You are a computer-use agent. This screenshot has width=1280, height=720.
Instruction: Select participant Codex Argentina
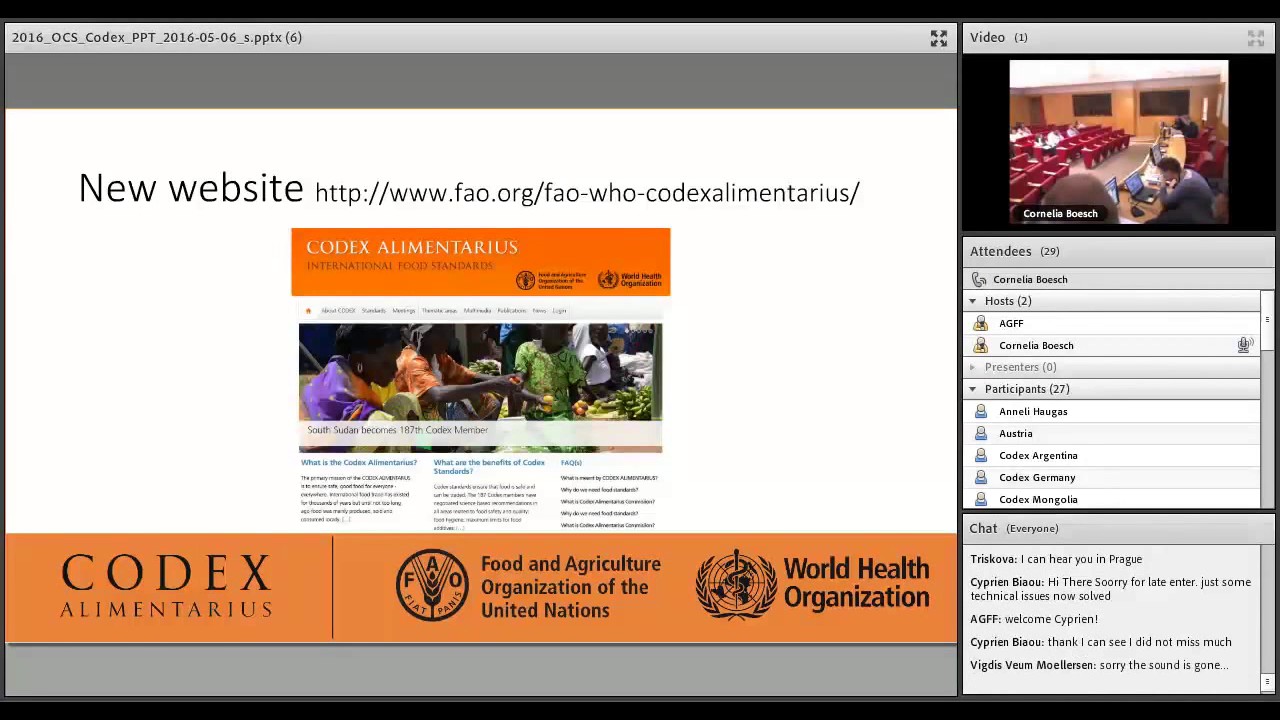1111,455
